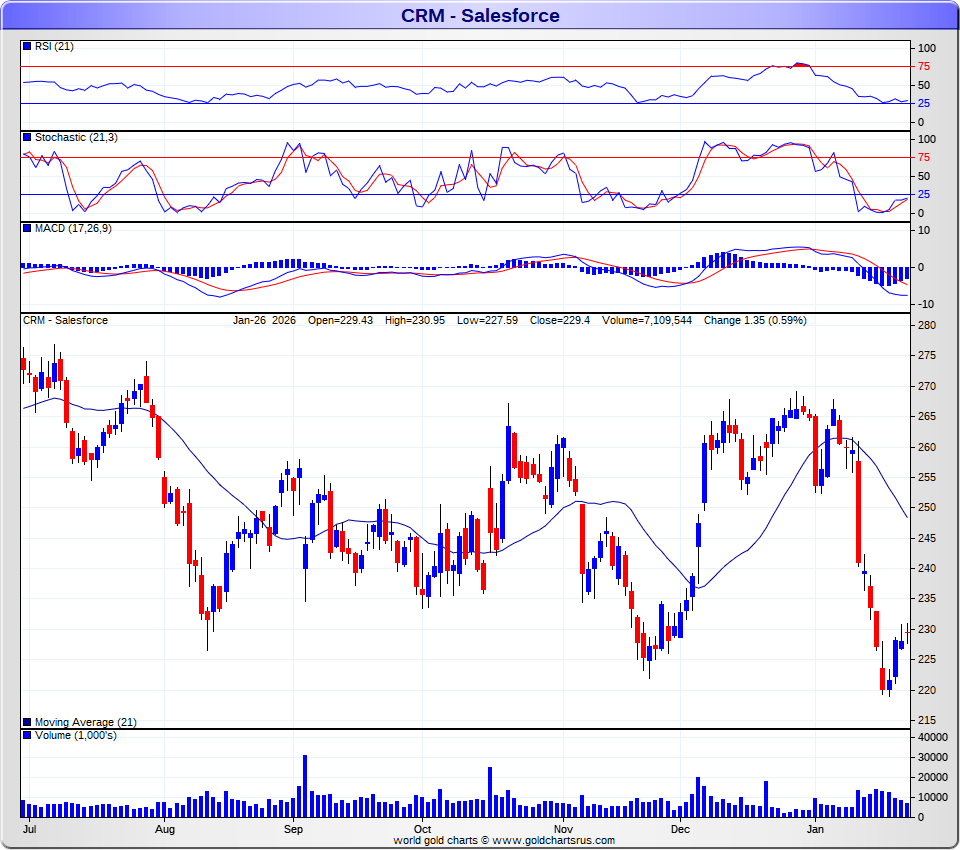Click the -10 MACD axis label
This screenshot has width=960, height=850.
[925, 304]
